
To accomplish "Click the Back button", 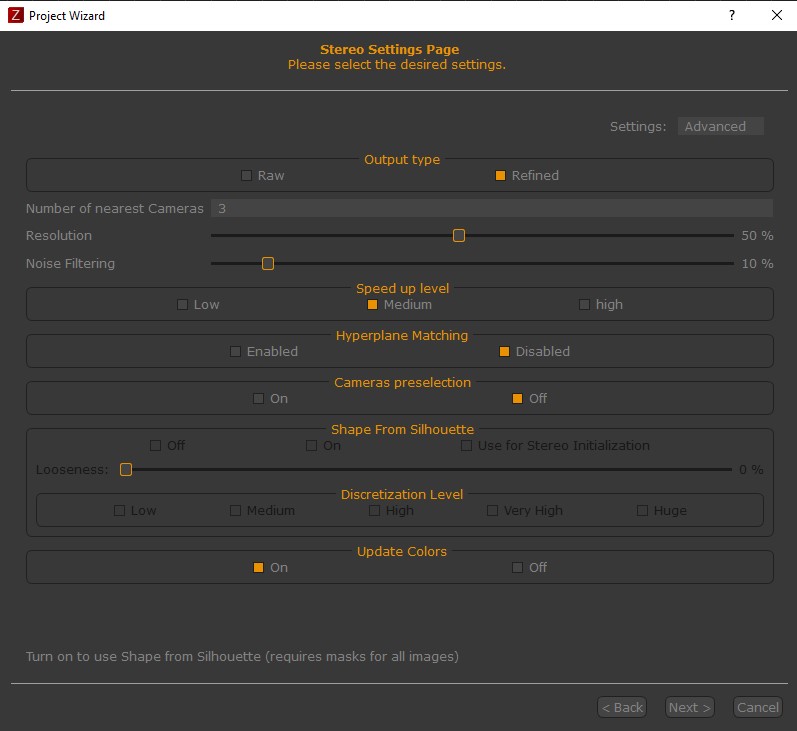I will 621,707.
